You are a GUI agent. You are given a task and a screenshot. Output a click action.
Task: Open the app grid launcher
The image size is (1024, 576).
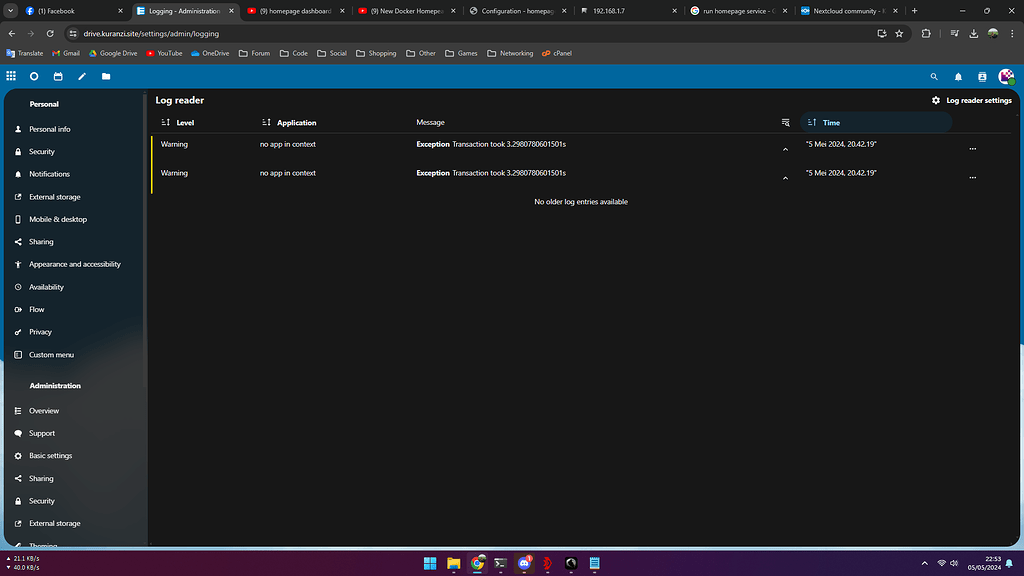pos(11,76)
